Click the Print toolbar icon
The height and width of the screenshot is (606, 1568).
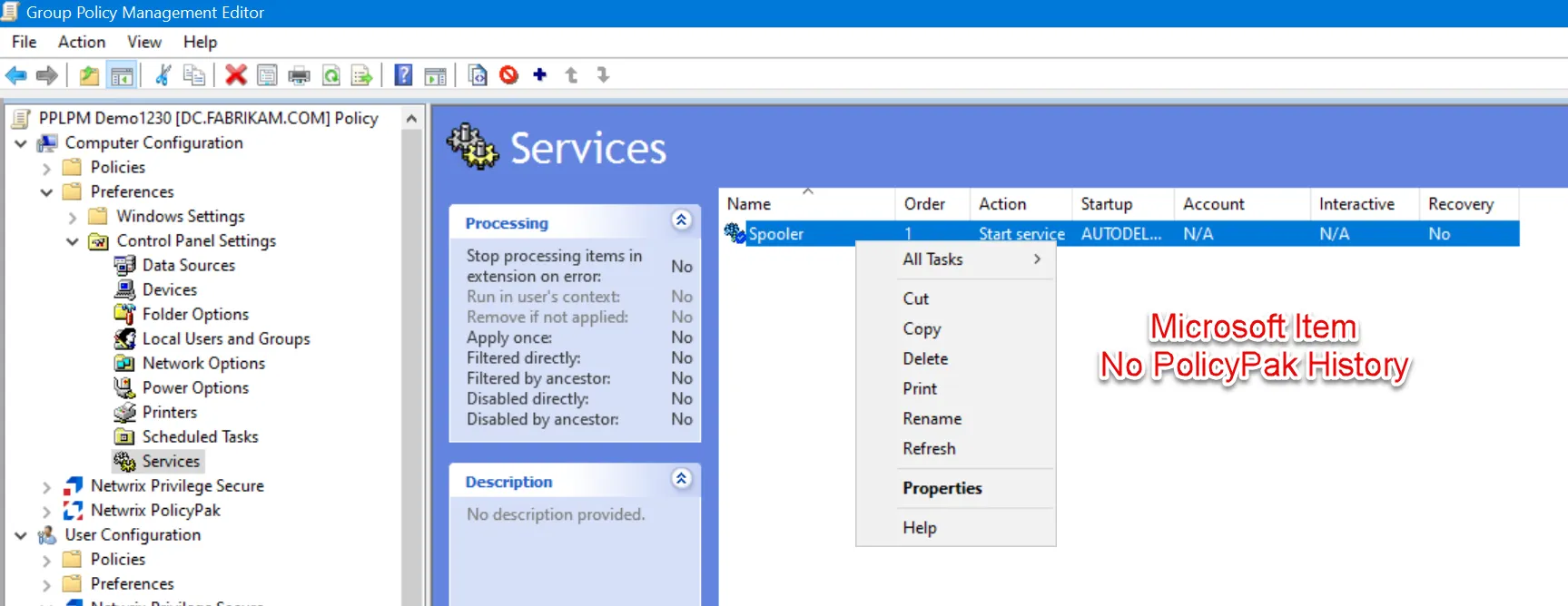click(299, 75)
